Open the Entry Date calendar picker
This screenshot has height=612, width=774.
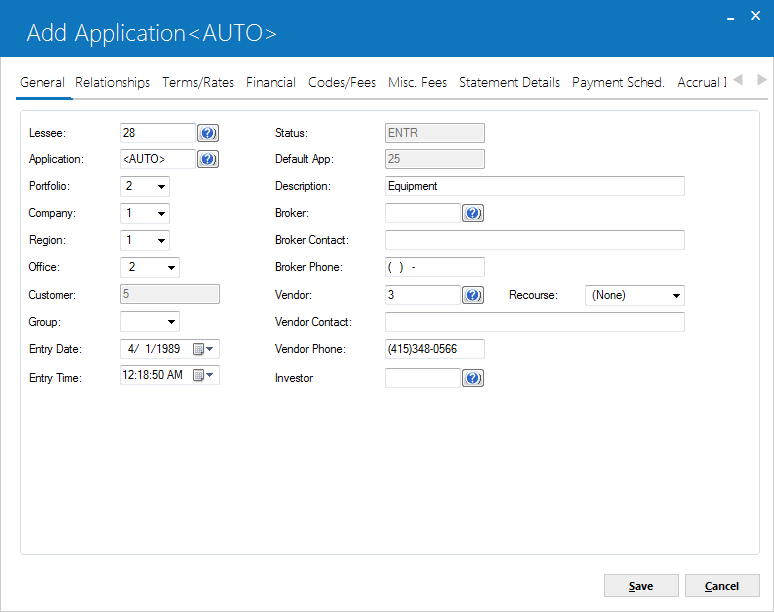click(x=203, y=349)
